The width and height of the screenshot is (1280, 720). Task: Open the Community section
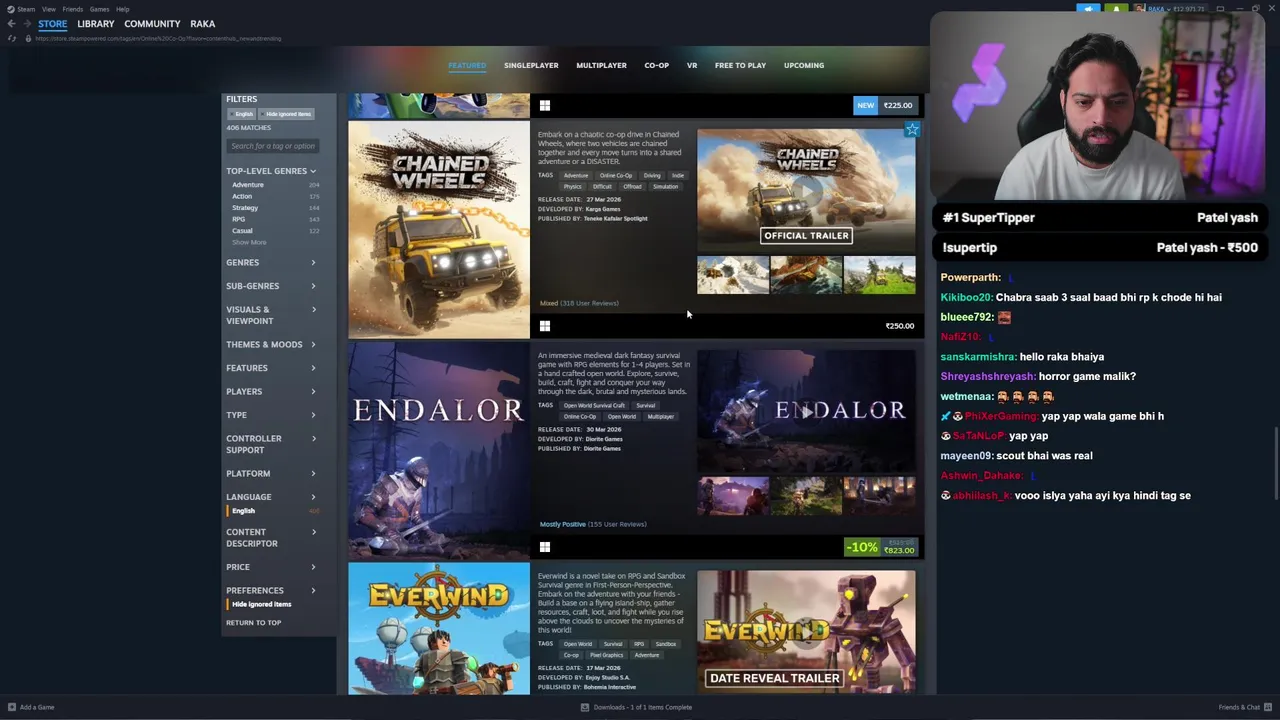click(x=152, y=23)
